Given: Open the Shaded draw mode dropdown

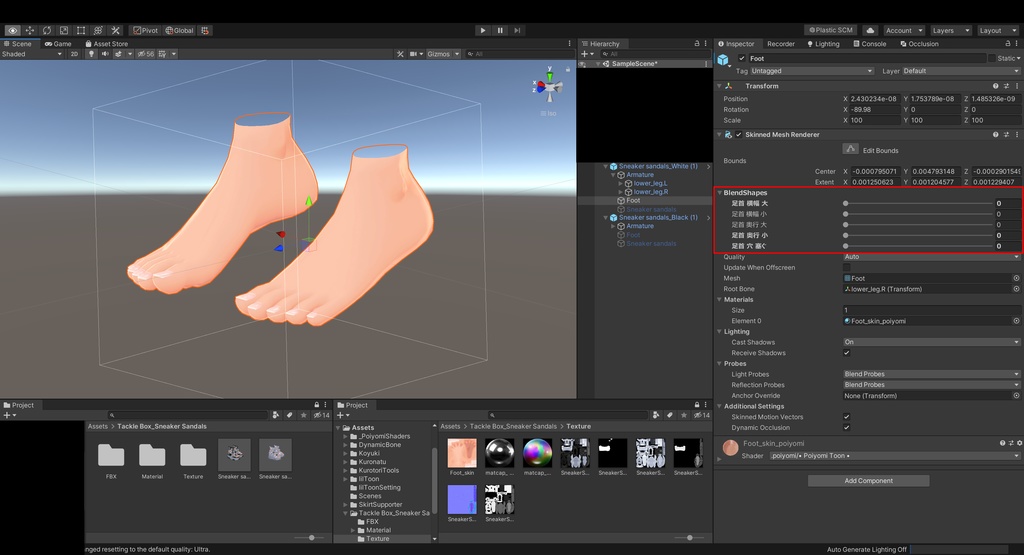Looking at the screenshot, I should (x=31, y=54).
